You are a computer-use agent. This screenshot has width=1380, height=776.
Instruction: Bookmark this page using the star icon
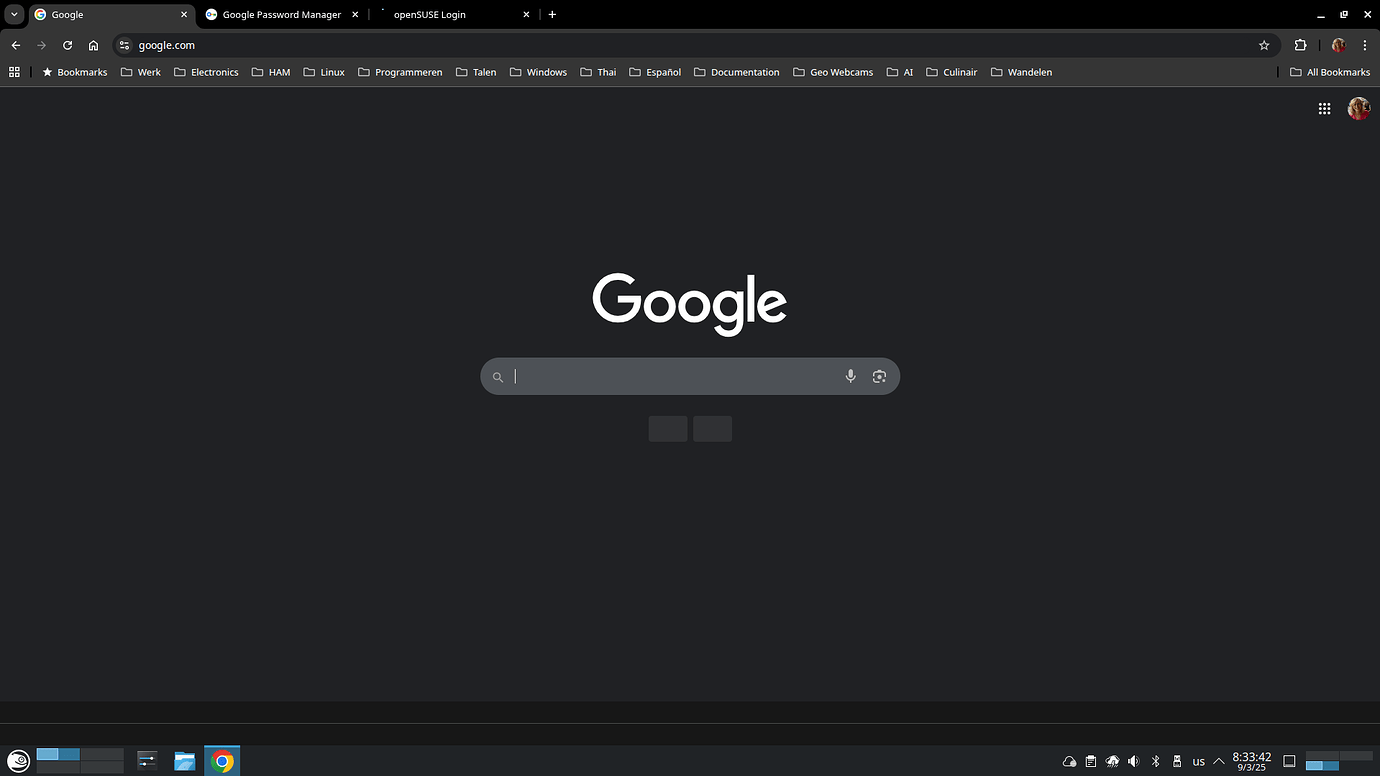tap(1264, 45)
